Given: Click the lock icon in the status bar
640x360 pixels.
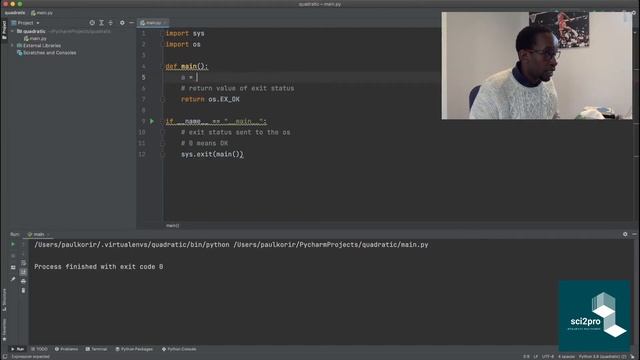Looking at the screenshot, I should point(633,357).
